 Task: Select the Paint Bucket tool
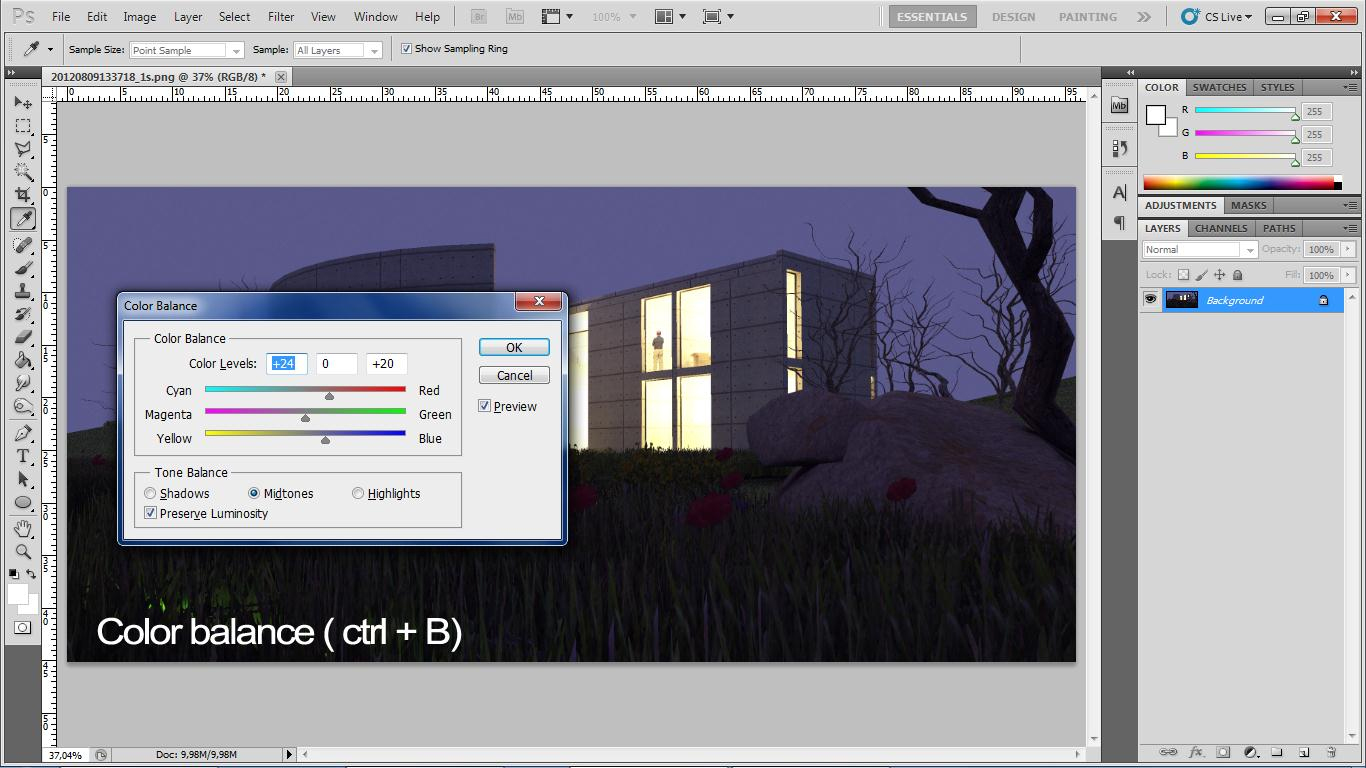pos(23,360)
